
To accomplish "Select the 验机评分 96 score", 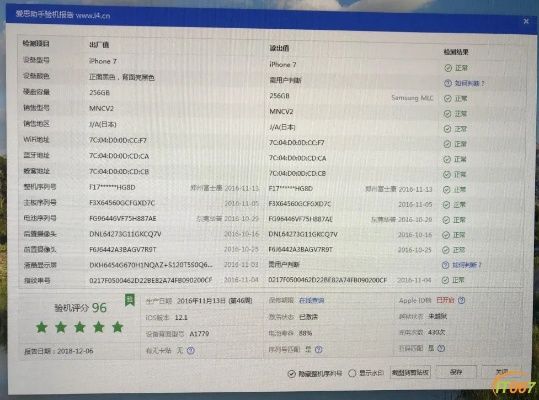I will click(x=80, y=308).
